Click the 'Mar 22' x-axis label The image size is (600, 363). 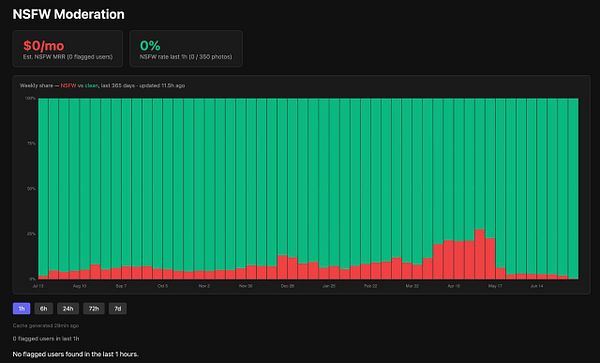point(412,286)
